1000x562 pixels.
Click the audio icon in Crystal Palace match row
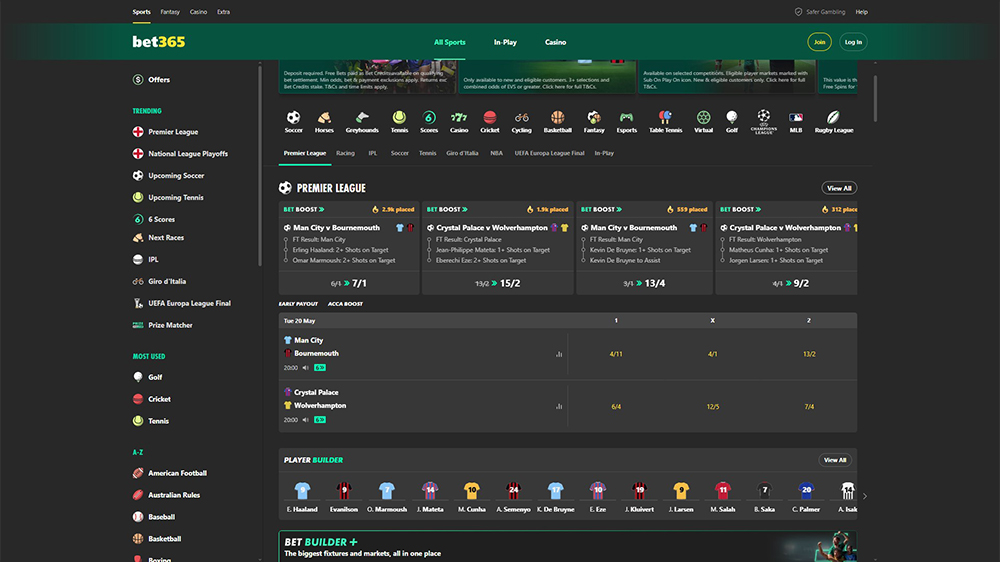[305, 420]
